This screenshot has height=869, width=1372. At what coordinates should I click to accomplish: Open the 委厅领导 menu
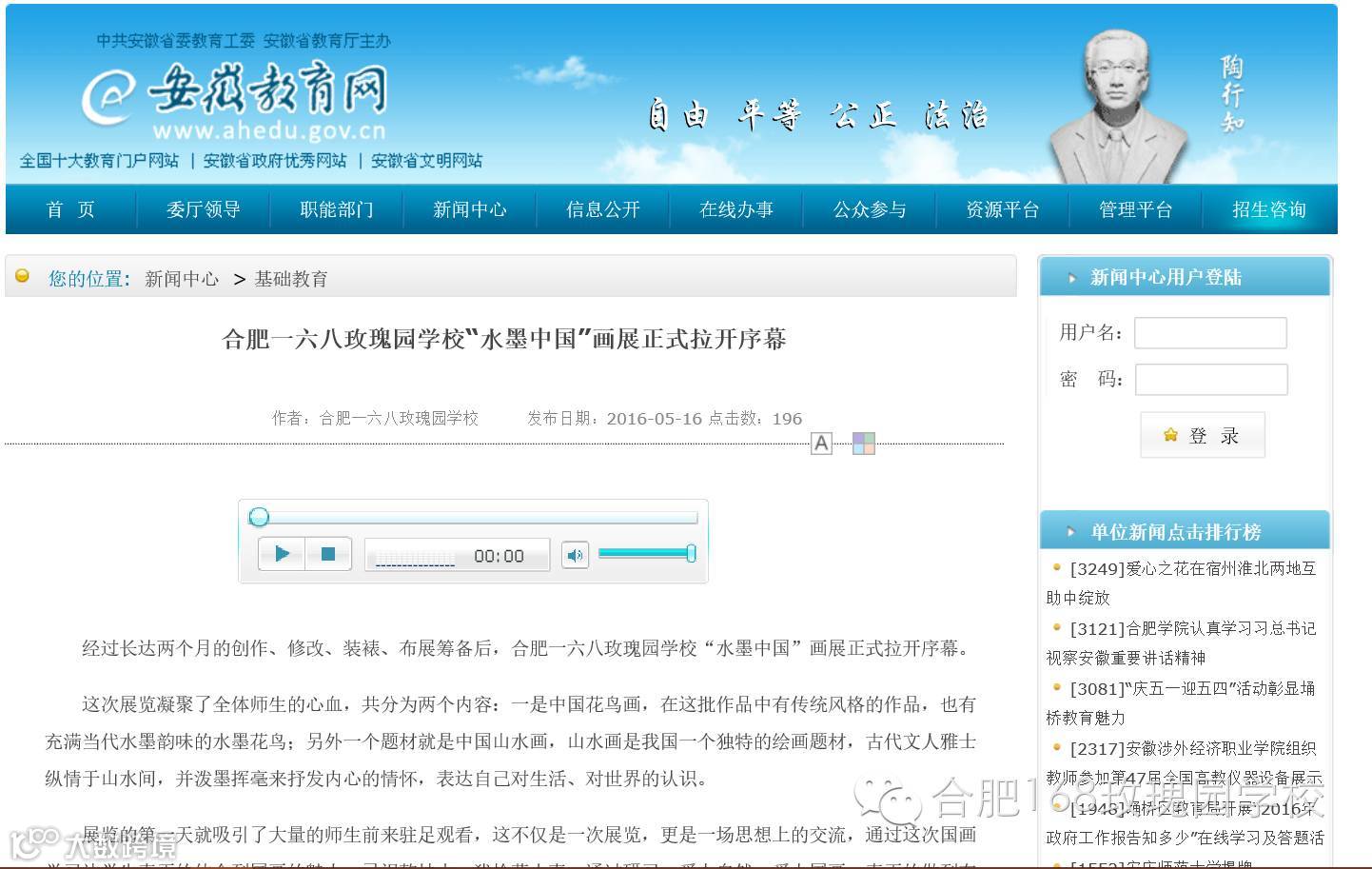pyautogui.click(x=204, y=209)
